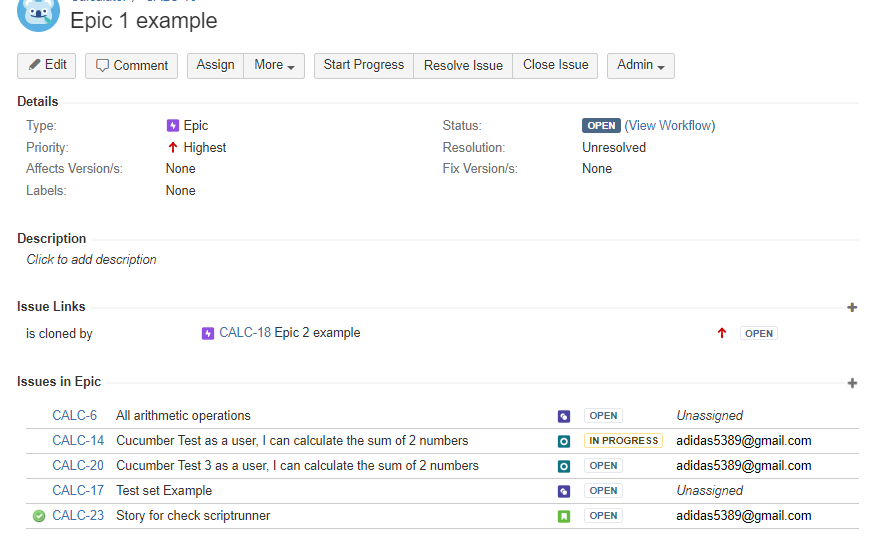Click to add description text

pos(91,260)
